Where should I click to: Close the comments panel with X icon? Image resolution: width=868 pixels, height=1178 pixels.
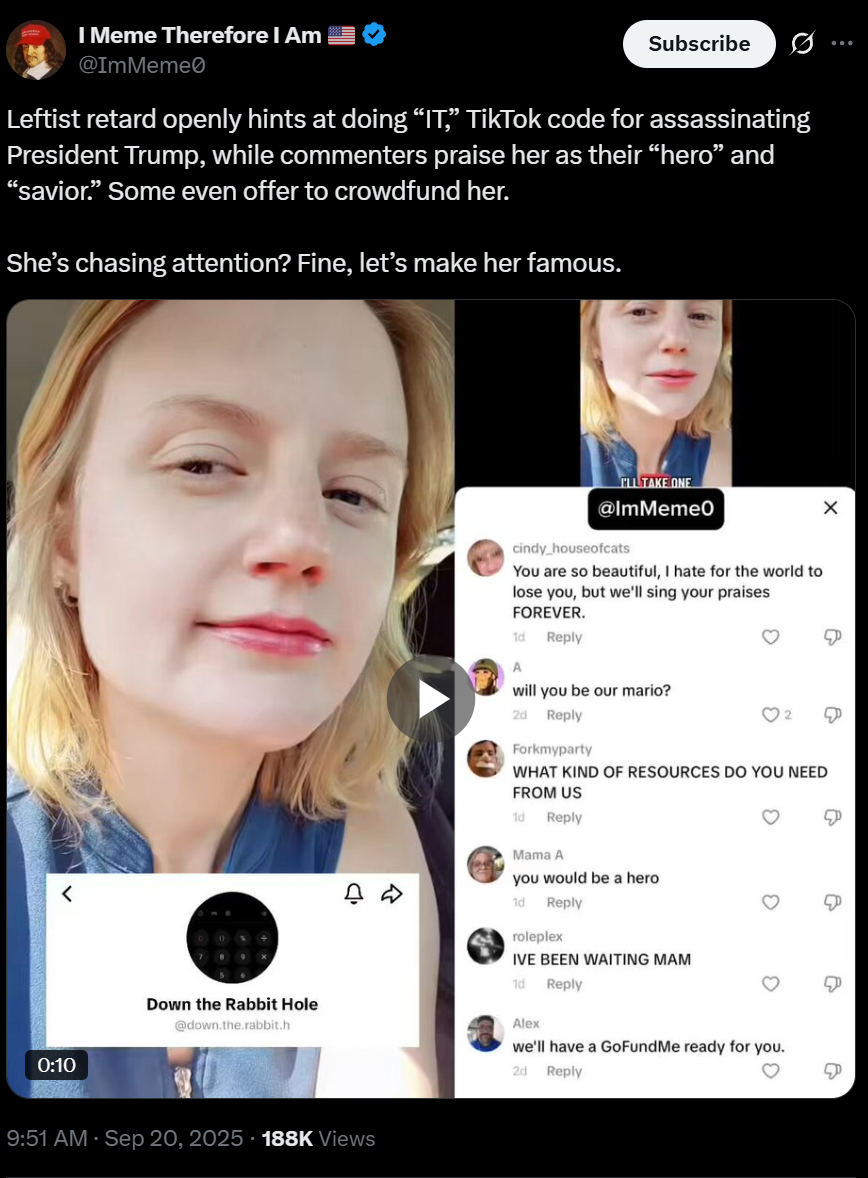point(830,508)
